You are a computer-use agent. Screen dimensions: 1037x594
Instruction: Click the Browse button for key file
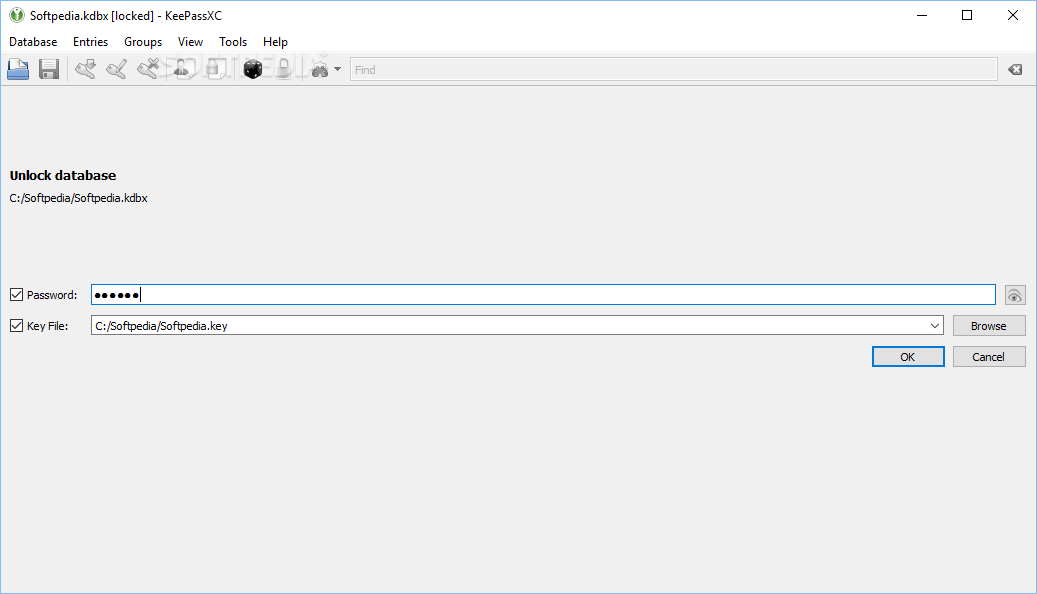click(x=989, y=325)
